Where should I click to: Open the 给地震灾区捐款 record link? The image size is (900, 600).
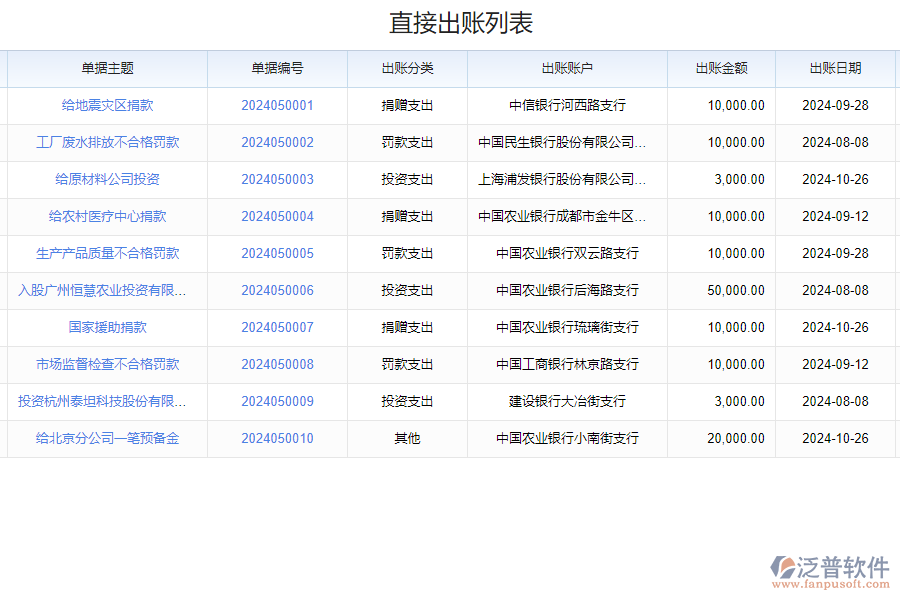tap(107, 105)
